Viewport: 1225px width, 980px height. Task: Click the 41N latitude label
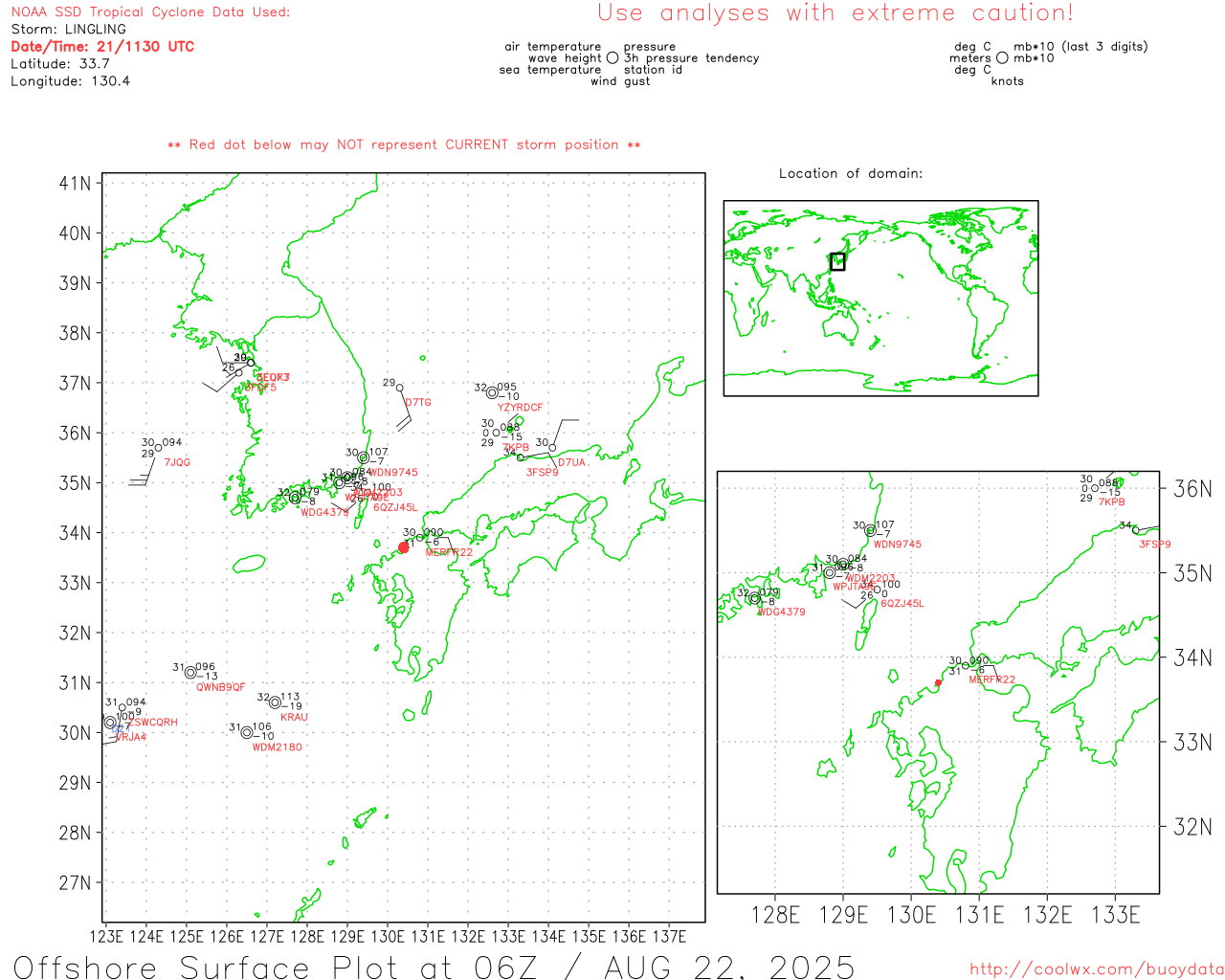(75, 183)
